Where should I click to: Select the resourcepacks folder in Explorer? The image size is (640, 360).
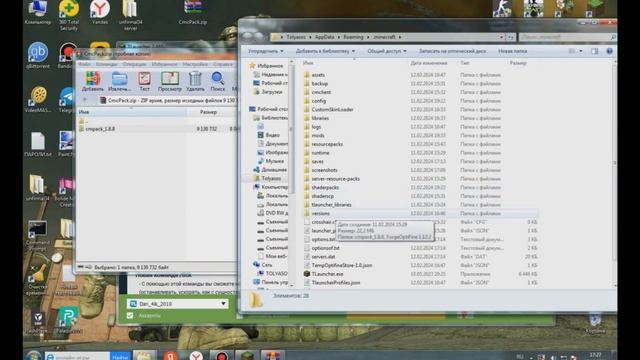327,144
